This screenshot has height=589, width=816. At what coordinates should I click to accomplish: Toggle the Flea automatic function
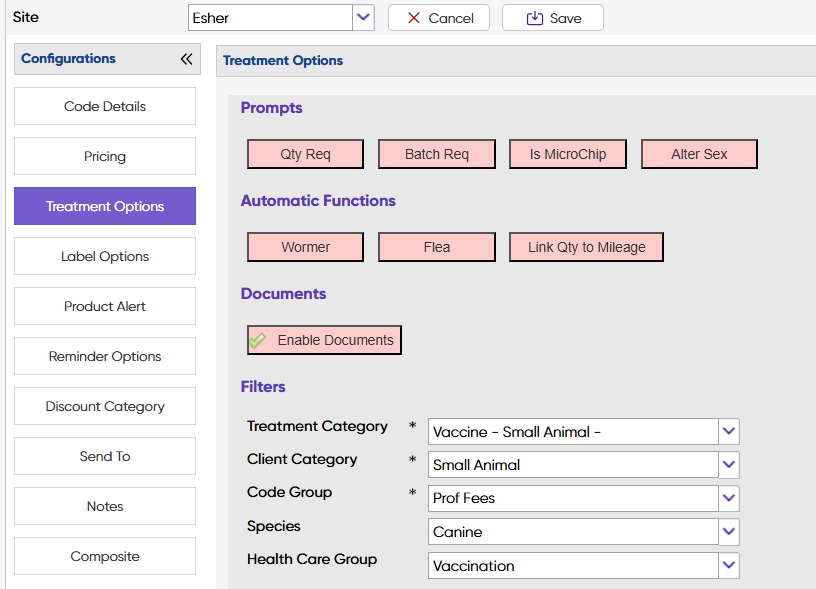(436, 247)
